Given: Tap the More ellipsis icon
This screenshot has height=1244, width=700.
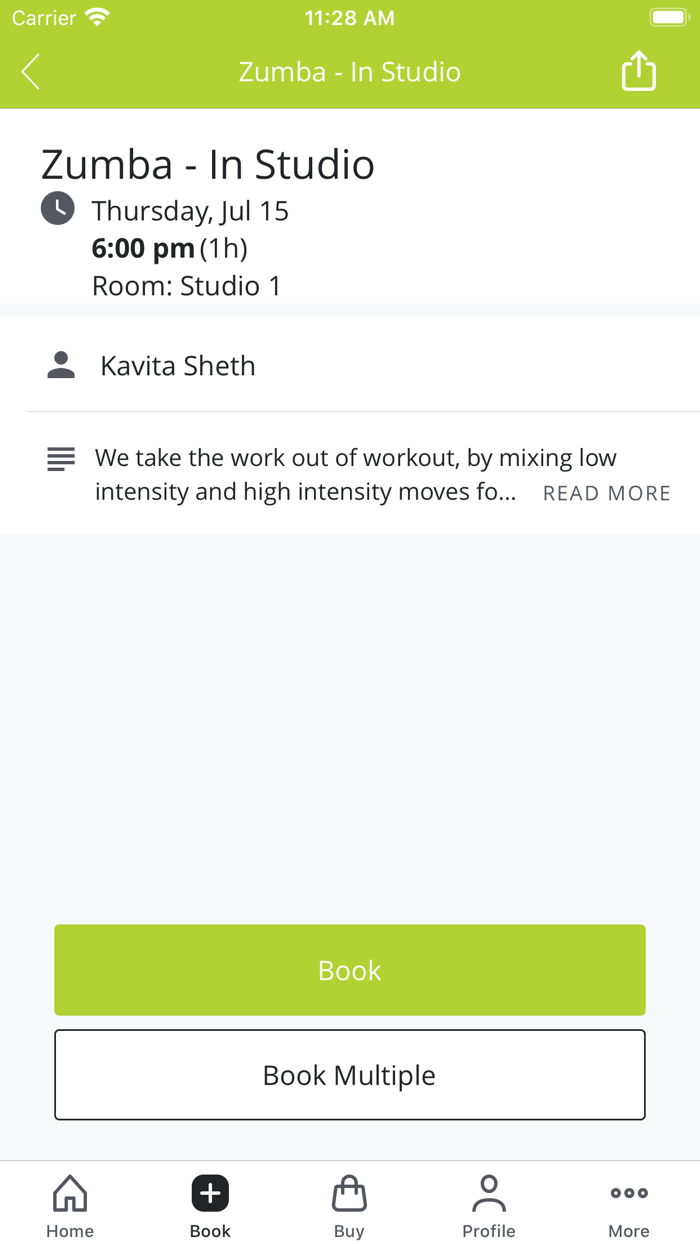Looking at the screenshot, I should 628,1192.
